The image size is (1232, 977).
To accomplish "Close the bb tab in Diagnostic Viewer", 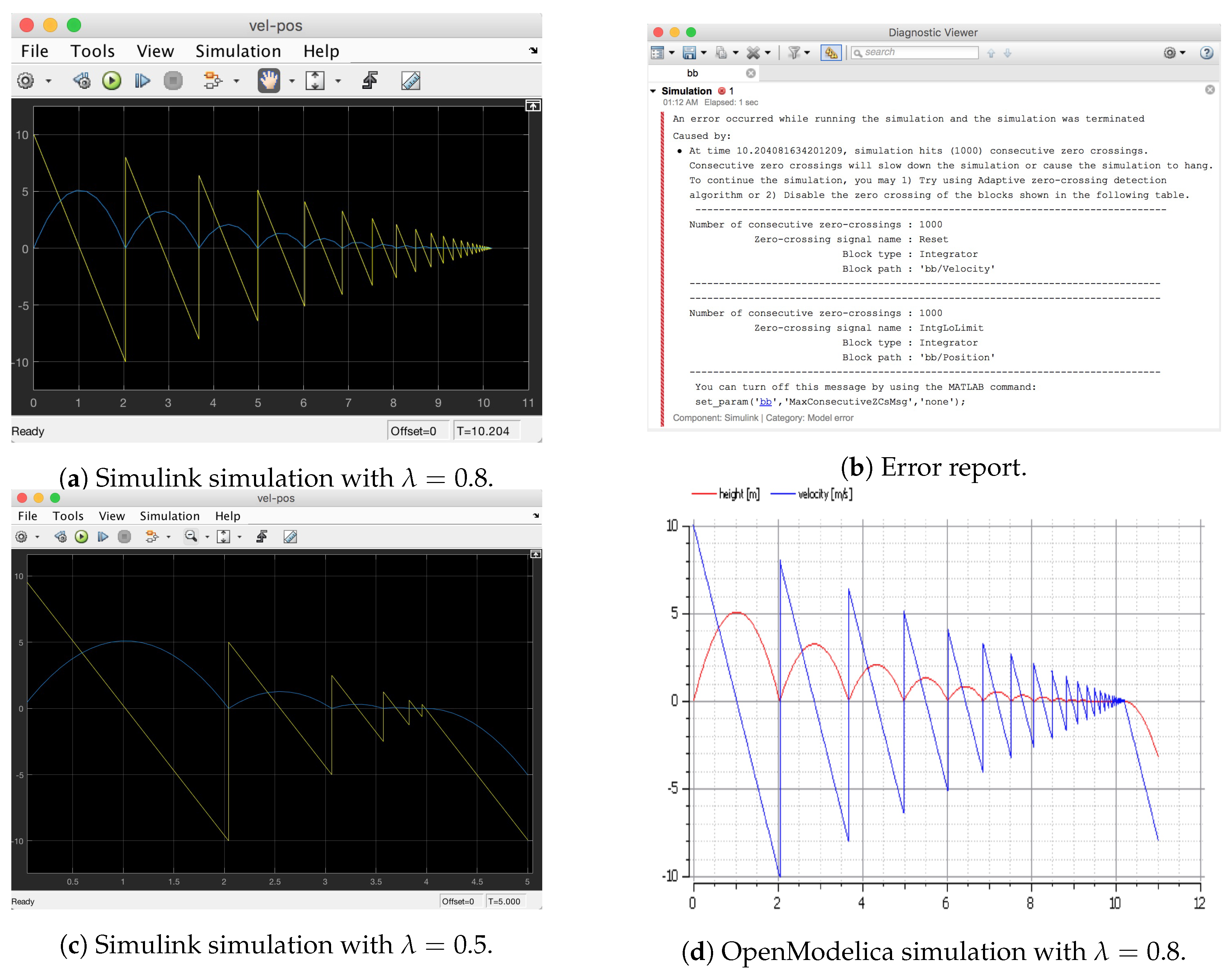I will (x=750, y=73).
